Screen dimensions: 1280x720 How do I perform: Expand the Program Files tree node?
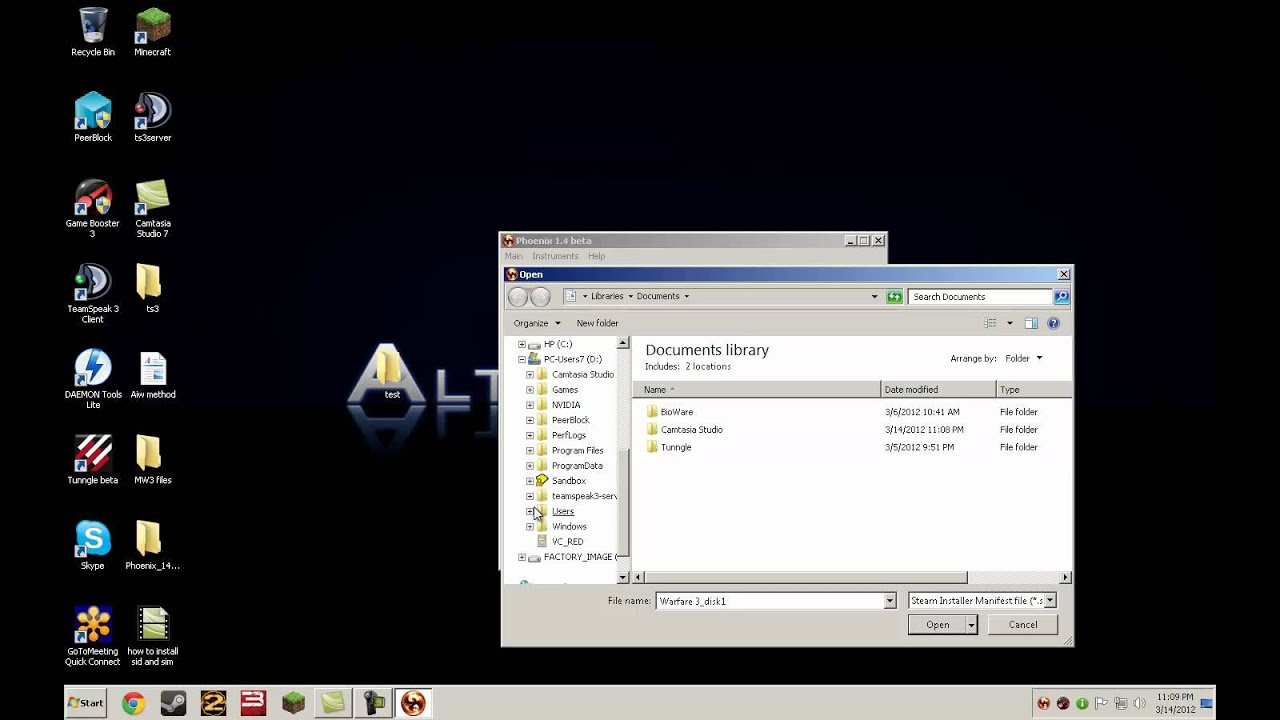(530, 450)
